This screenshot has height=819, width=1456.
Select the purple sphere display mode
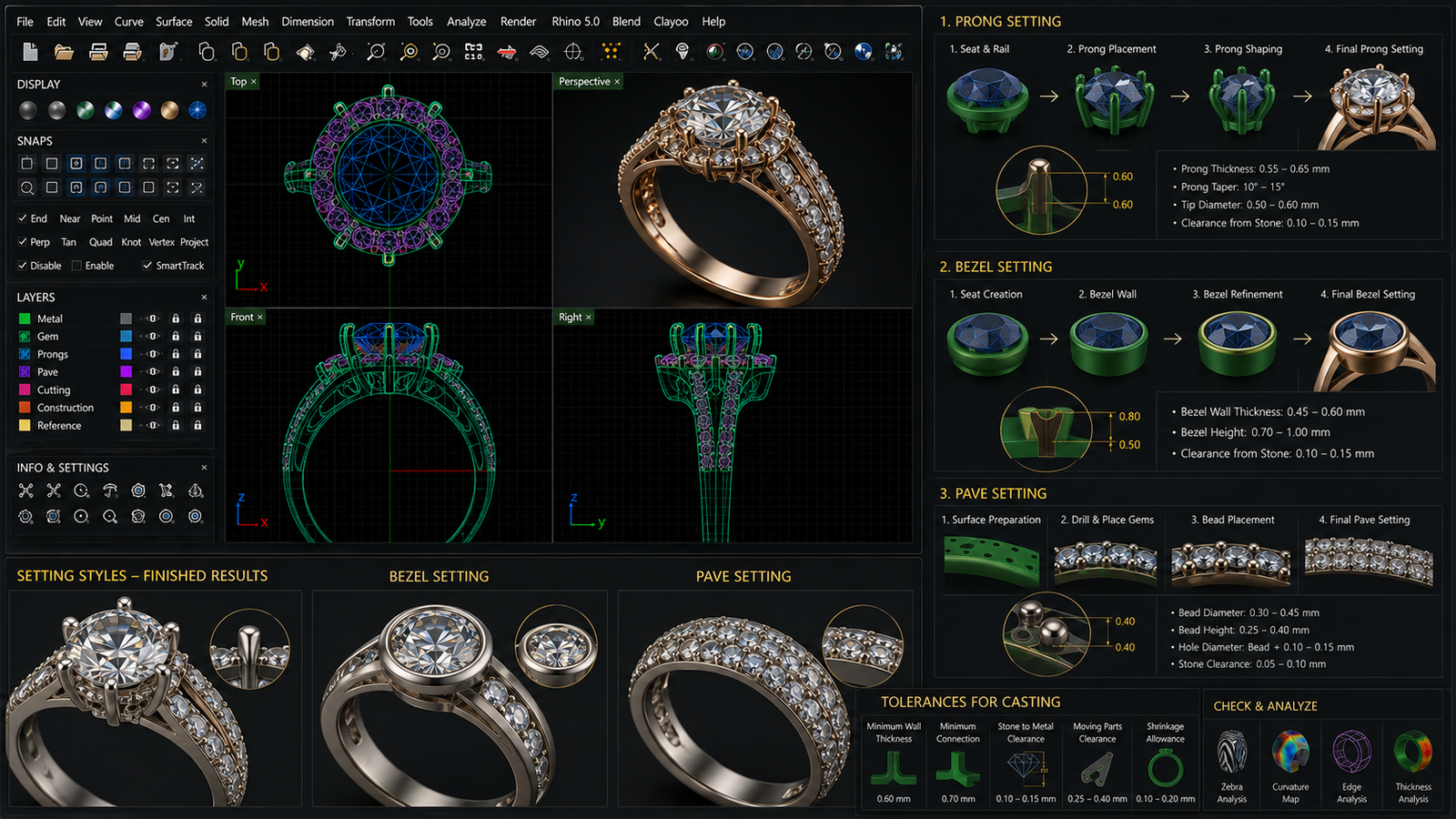point(141,110)
